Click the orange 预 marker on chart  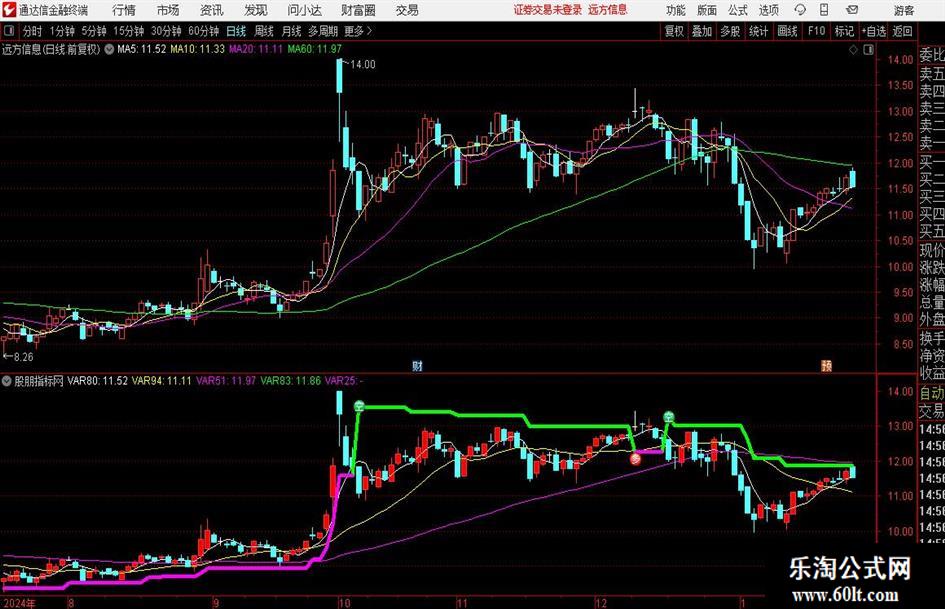coord(826,365)
